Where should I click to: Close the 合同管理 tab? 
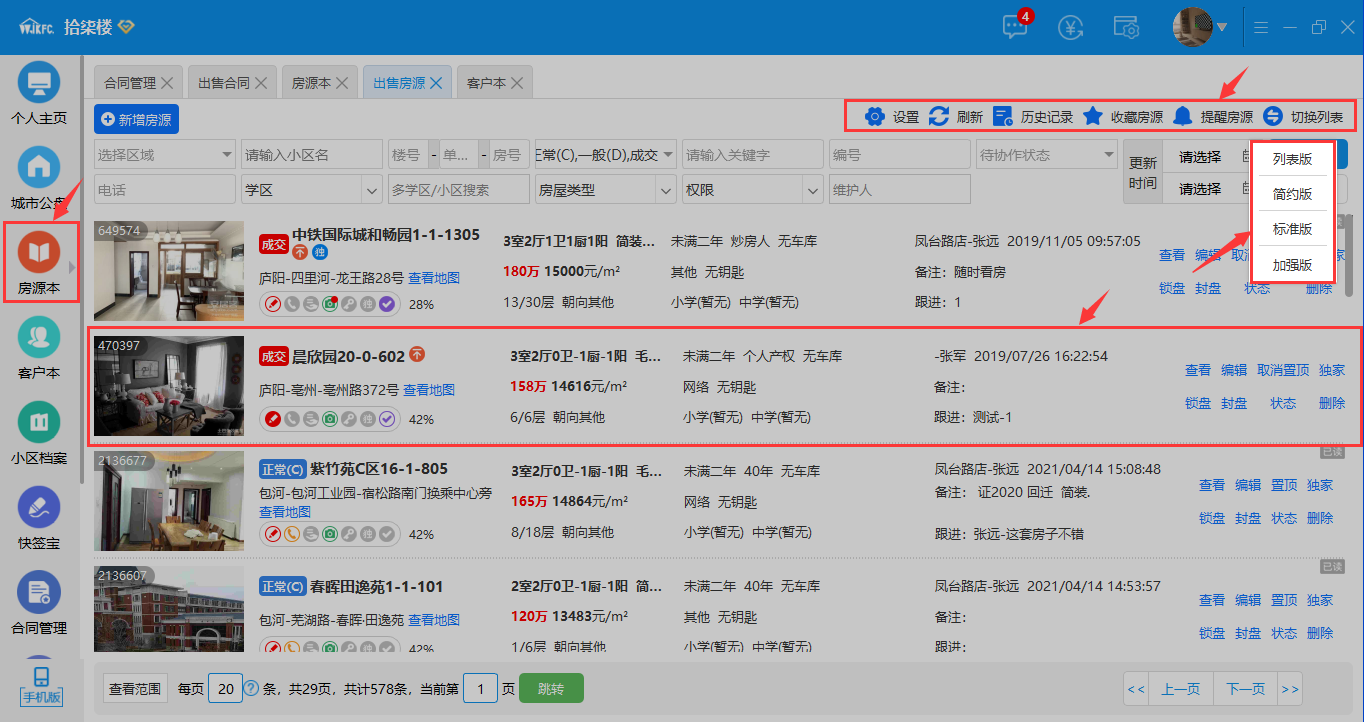coord(167,83)
